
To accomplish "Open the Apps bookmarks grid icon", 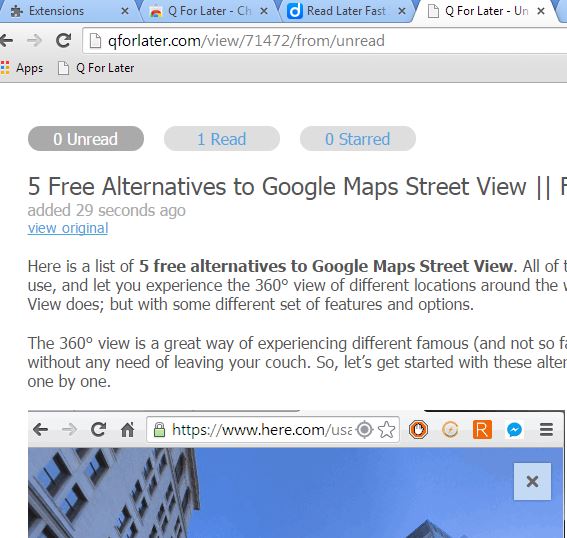I will point(5,68).
